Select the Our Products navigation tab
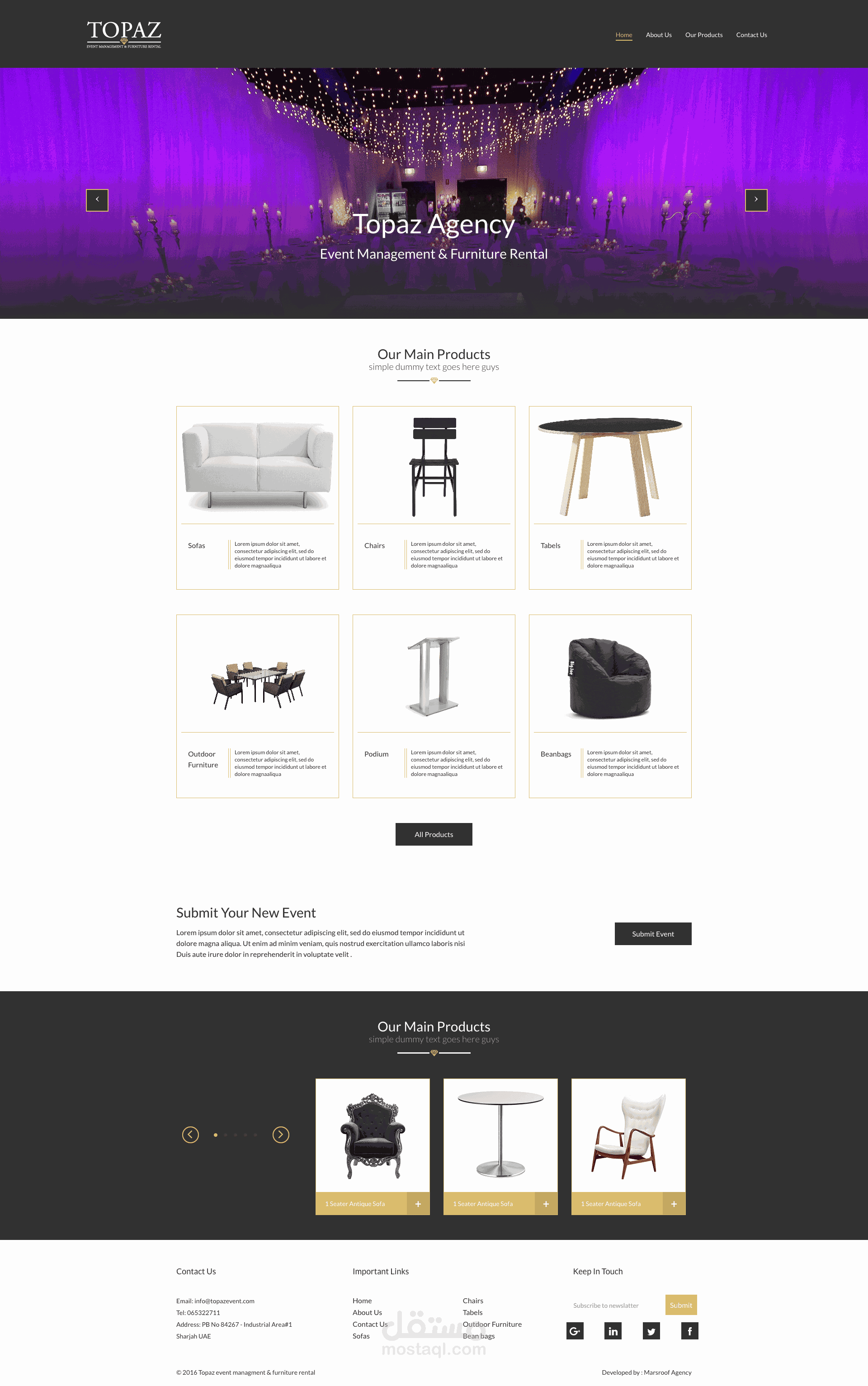The image size is (868, 1386). pos(703,34)
